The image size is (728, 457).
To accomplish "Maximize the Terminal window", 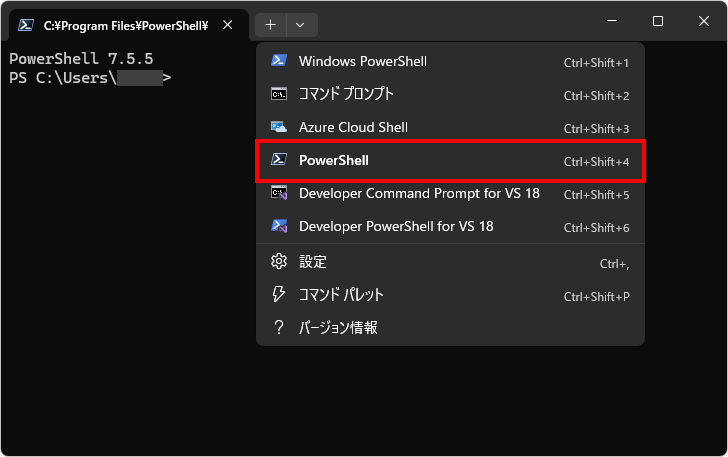I will (658, 21).
